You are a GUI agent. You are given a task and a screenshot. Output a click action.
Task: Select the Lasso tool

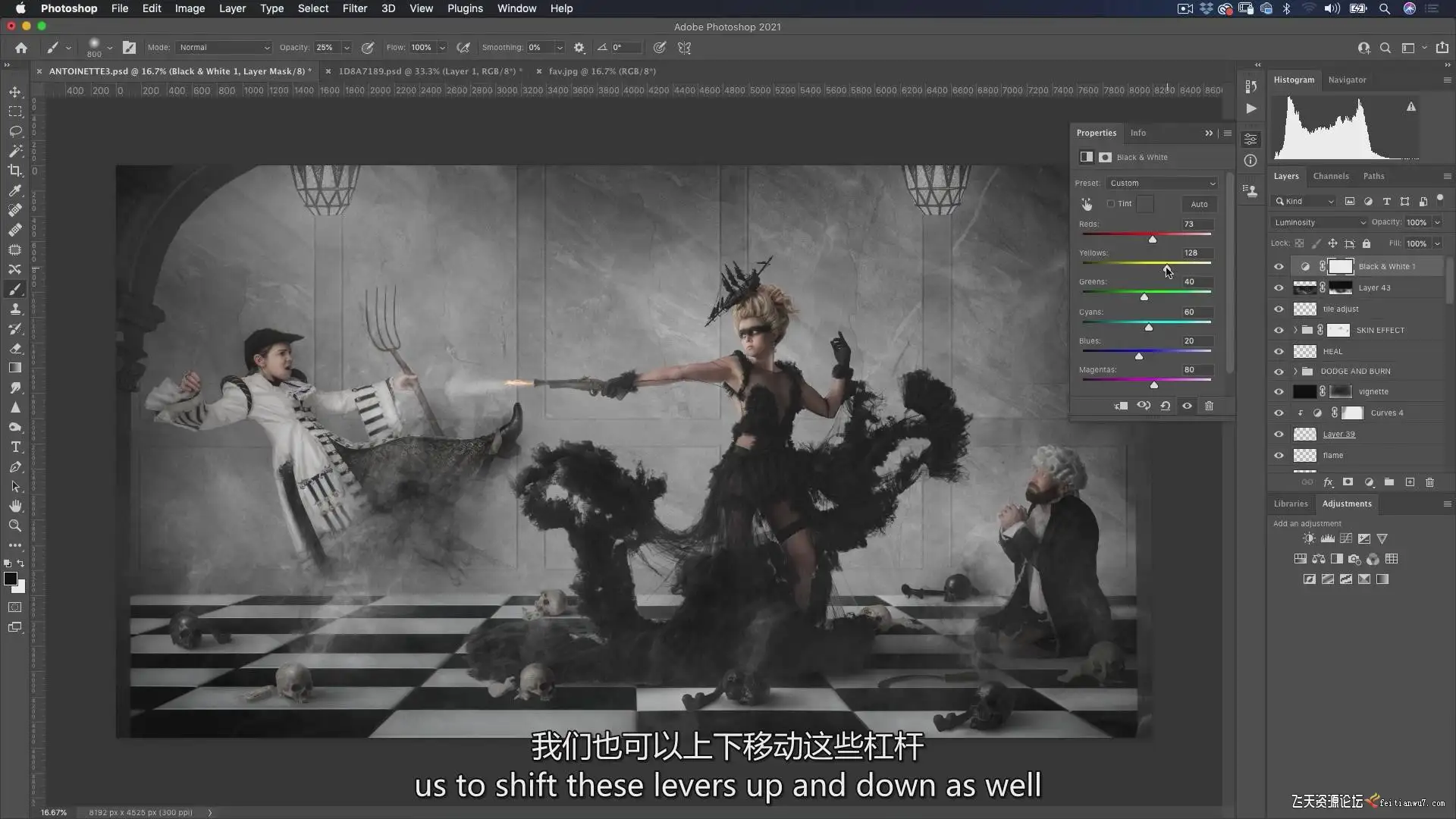(x=15, y=131)
